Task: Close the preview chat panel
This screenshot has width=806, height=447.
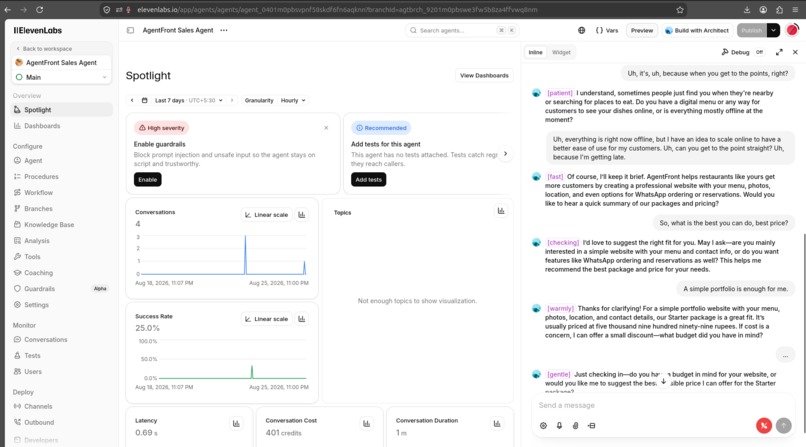Action: pyautogui.click(x=795, y=52)
